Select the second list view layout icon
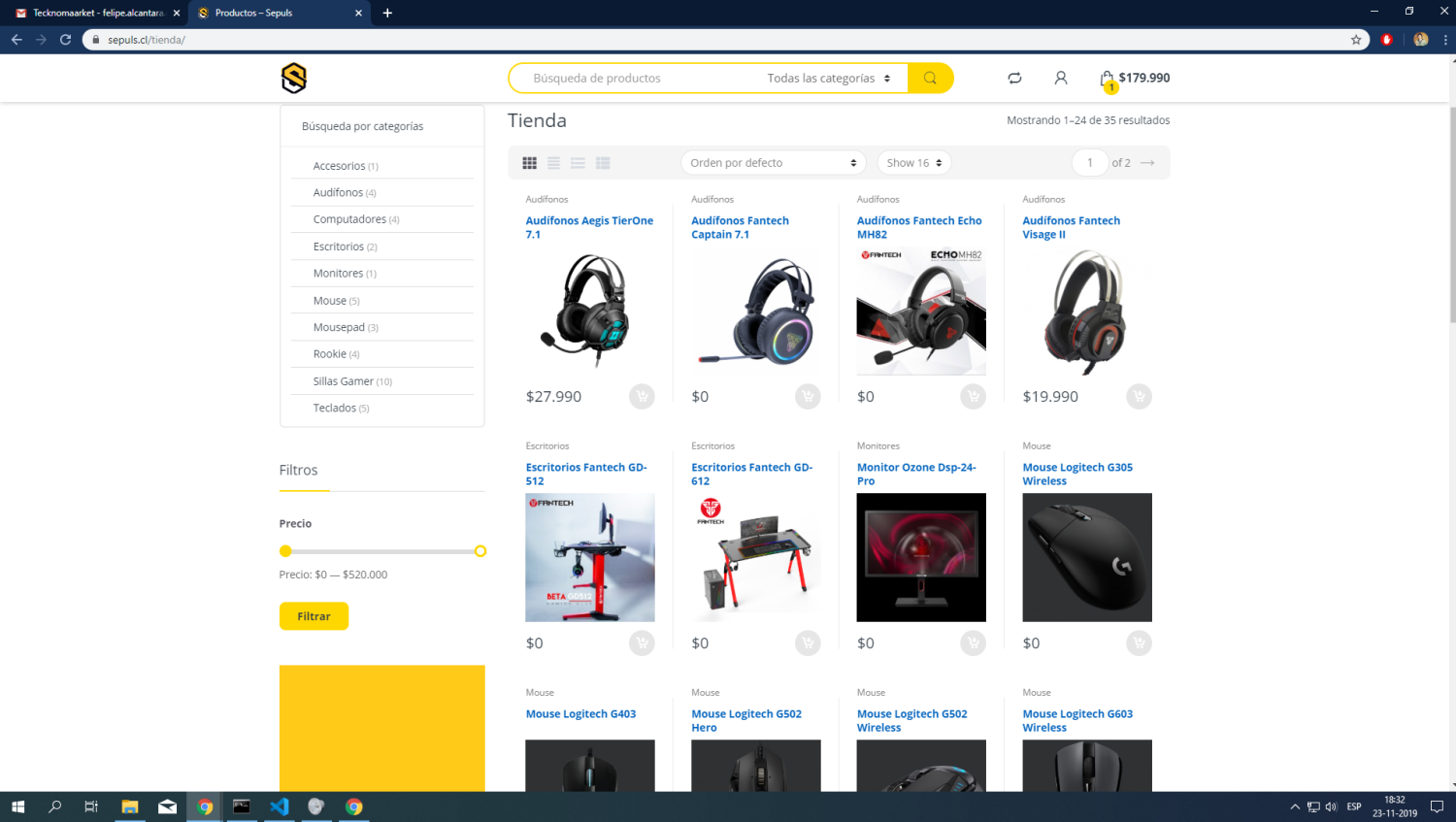 click(x=553, y=163)
